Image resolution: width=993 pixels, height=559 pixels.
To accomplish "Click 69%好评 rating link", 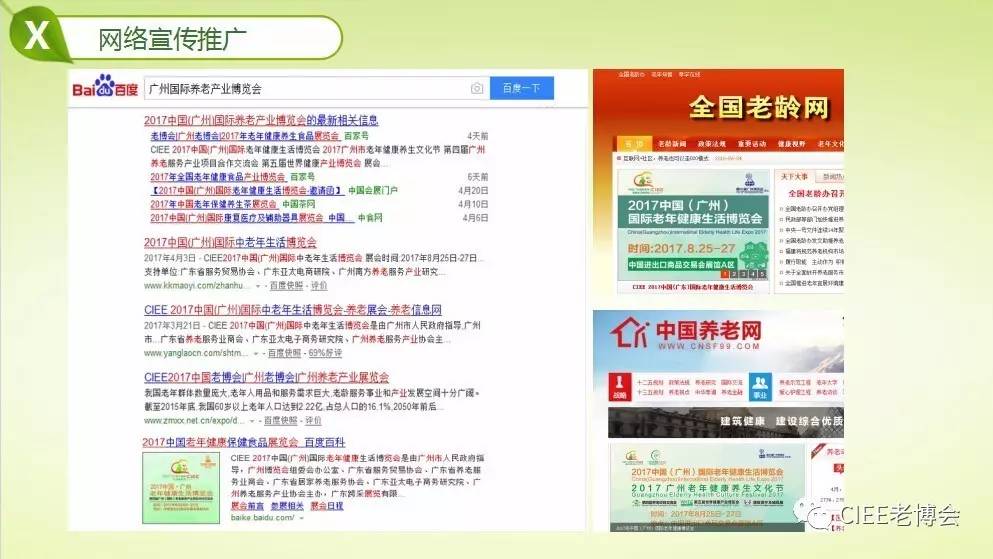I will coord(325,353).
